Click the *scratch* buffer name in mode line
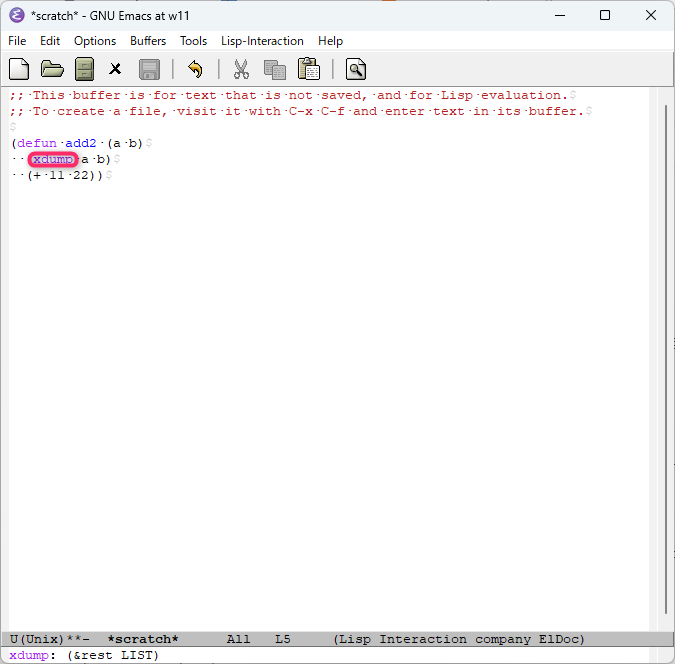Viewport: 675px width, 664px height. (143, 639)
